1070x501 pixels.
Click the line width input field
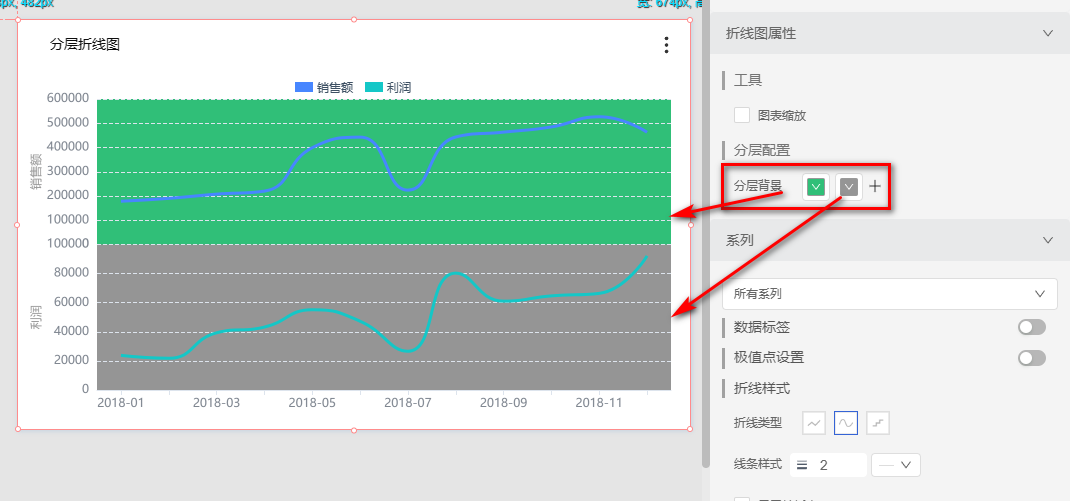click(x=838, y=465)
